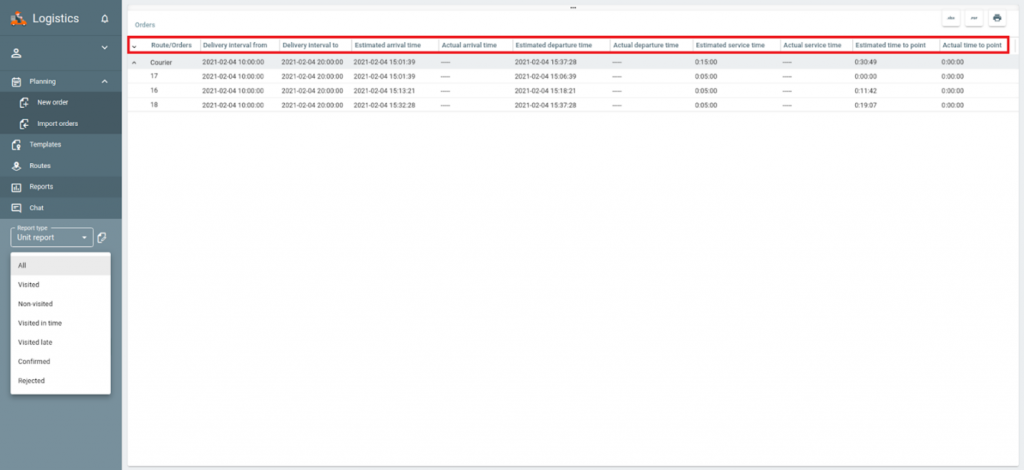The image size is (1024, 470).
Task: Open the Routes section
Action: 39,166
